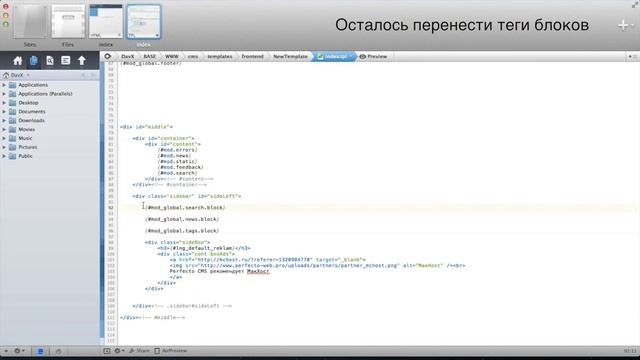Screen dimensions: 640x360
Task: Select the Movies folder row
Action: tap(50, 129)
